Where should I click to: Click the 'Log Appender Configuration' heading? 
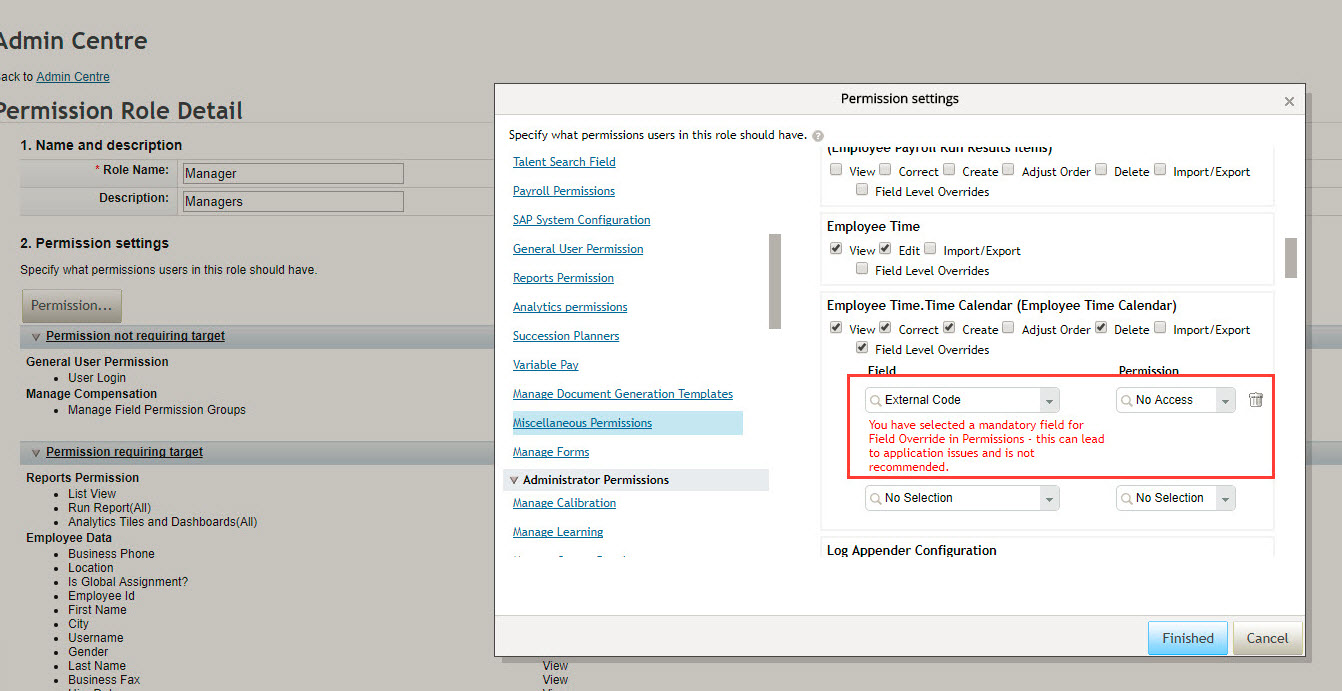pos(912,551)
